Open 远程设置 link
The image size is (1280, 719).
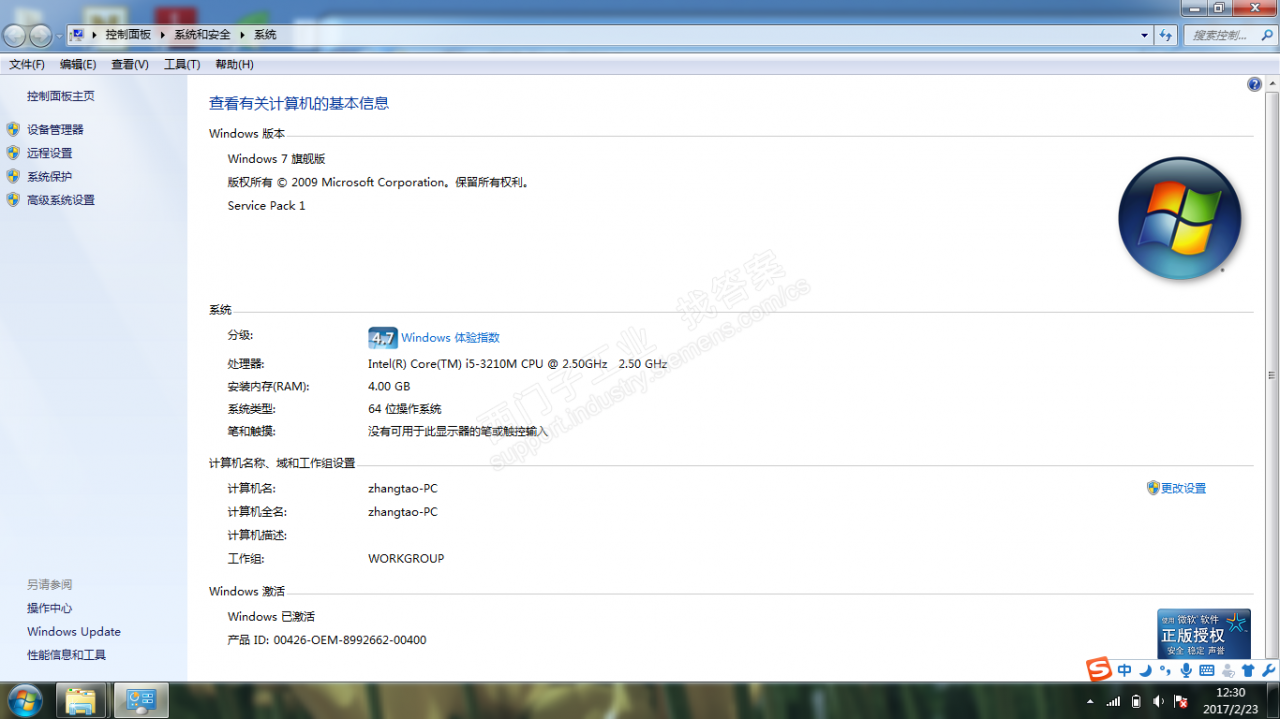coord(50,153)
